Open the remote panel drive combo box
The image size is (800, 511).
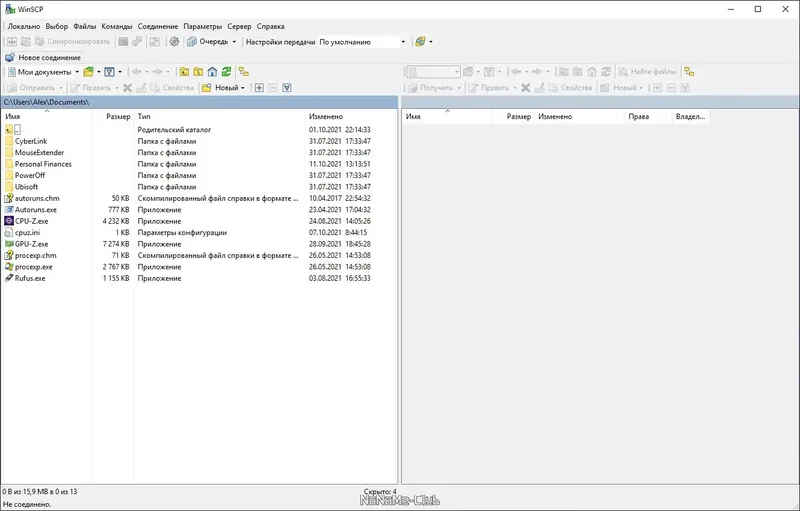(x=433, y=72)
